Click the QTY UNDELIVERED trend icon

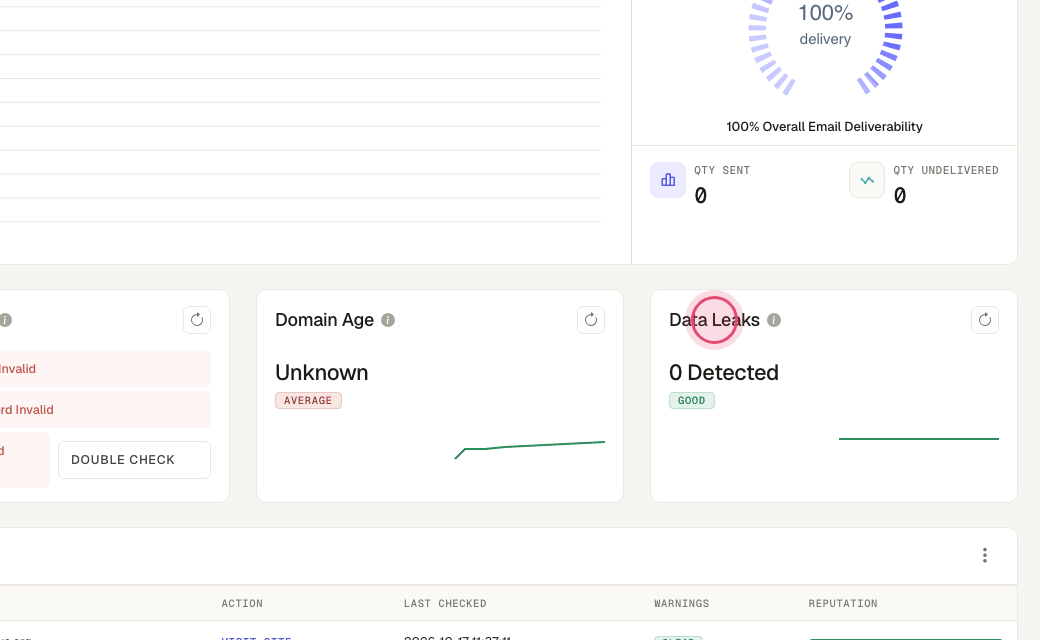(867, 180)
